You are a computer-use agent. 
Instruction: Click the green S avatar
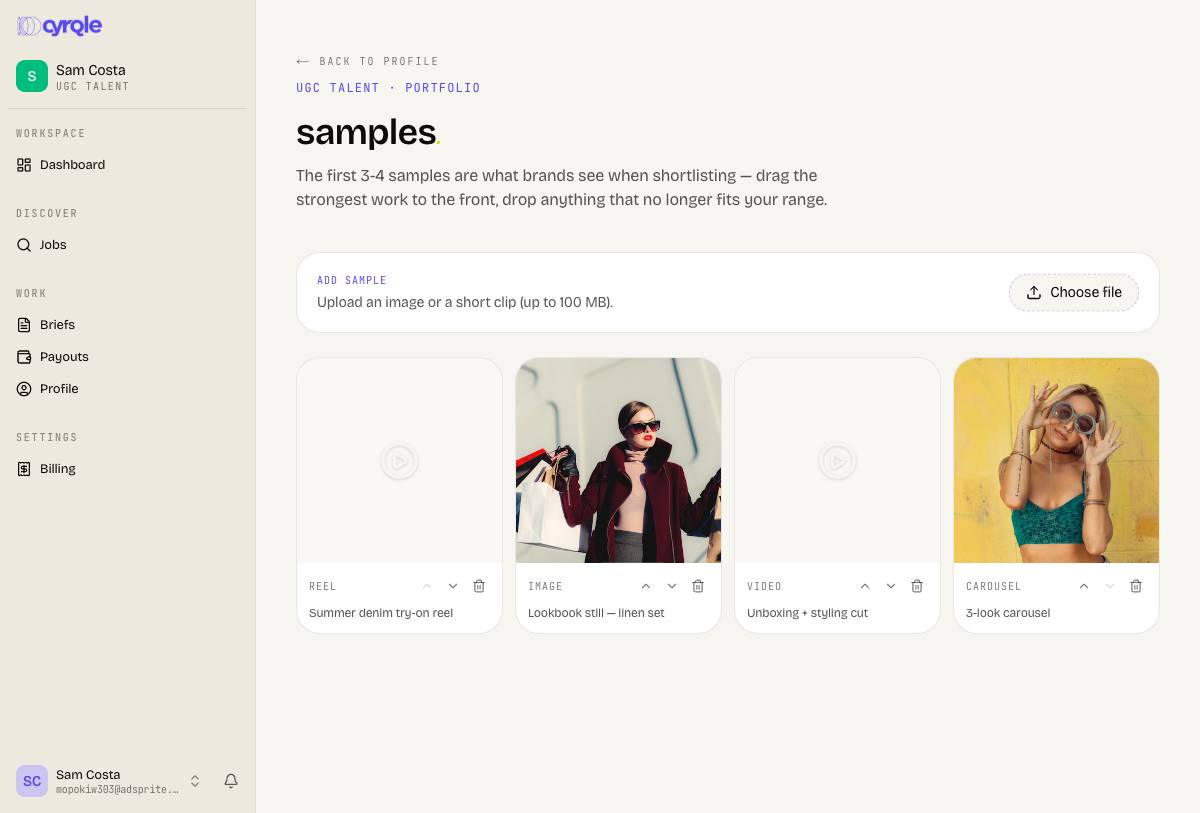click(32, 76)
